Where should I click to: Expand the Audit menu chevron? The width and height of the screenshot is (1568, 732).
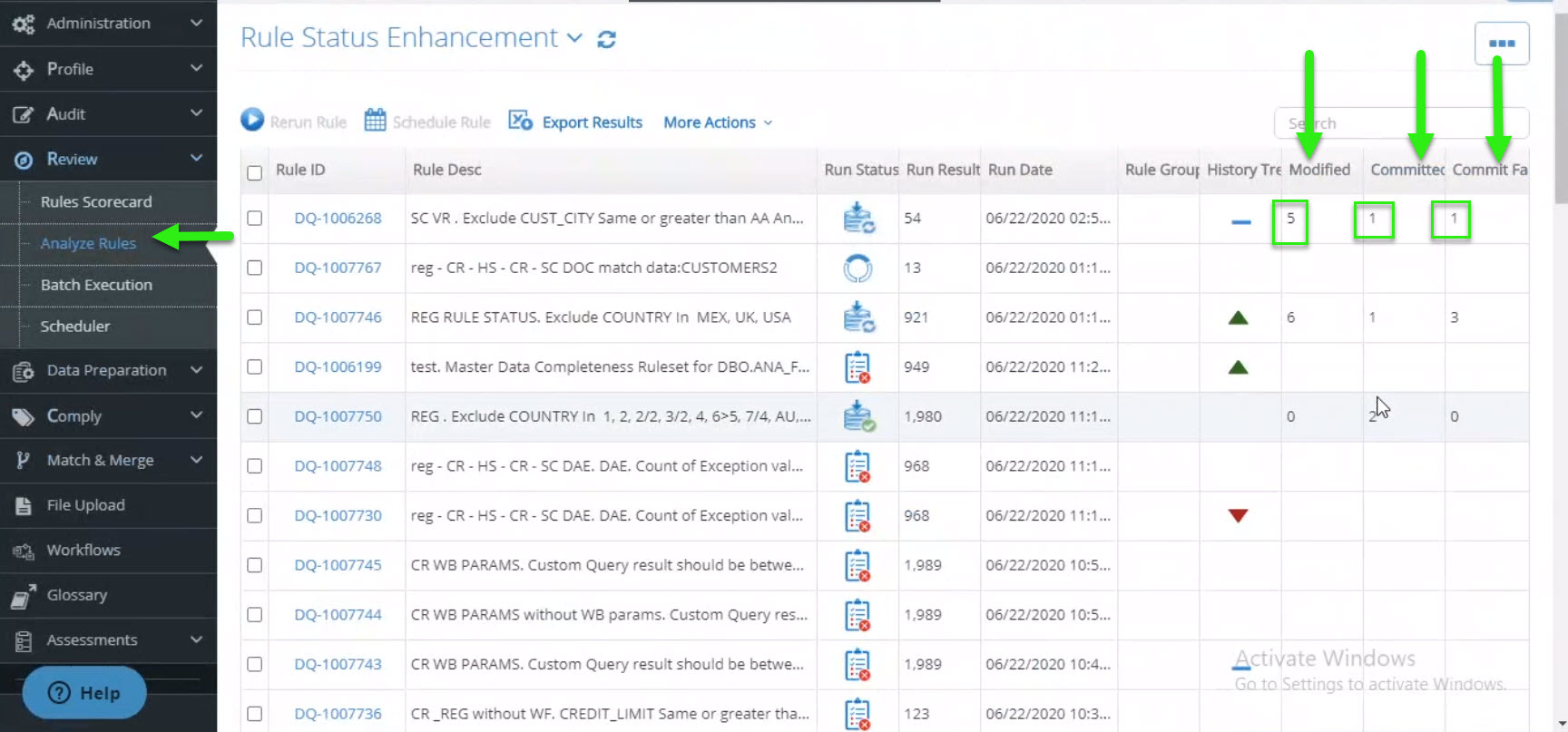point(196,112)
